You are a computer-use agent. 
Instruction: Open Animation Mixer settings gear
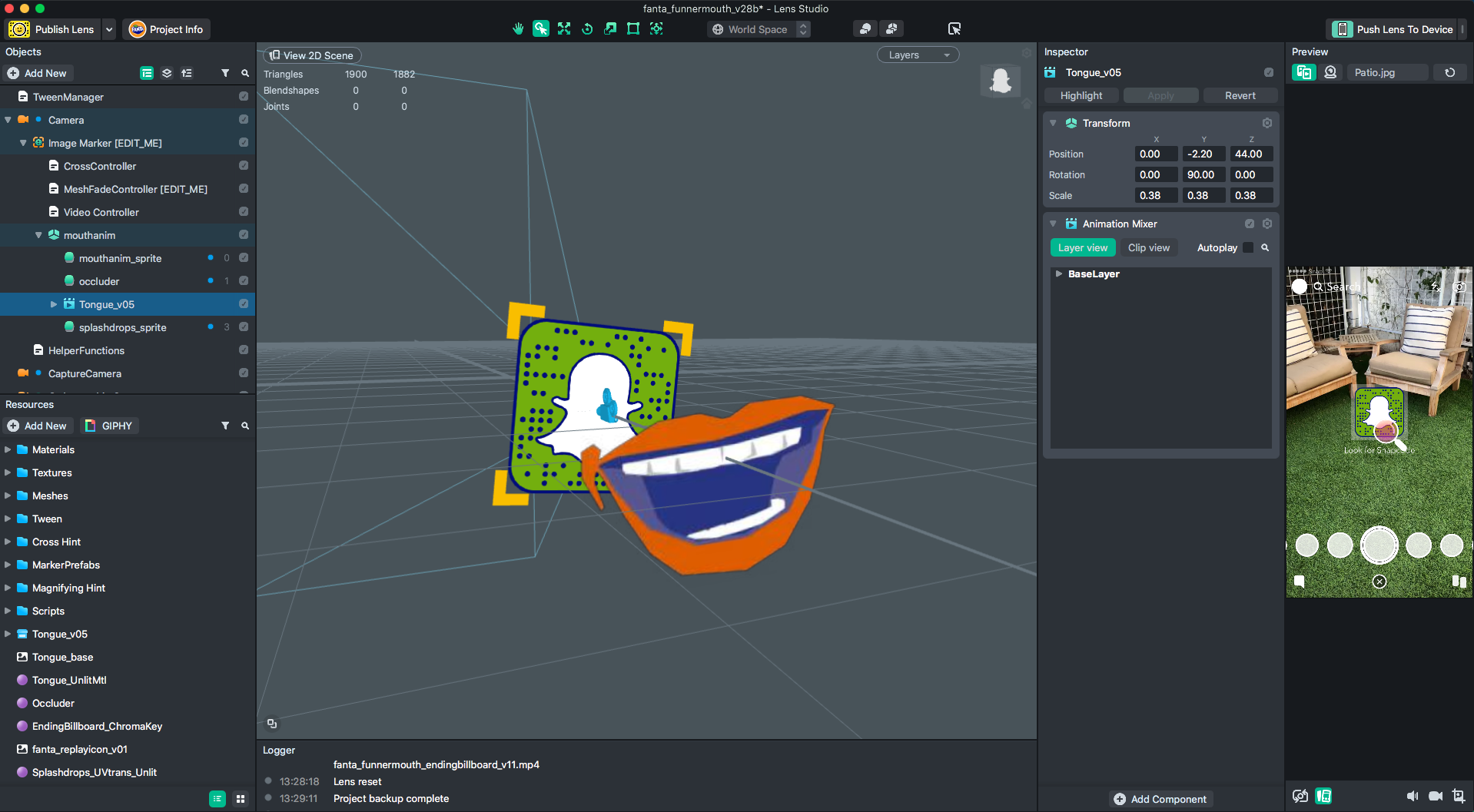tap(1267, 224)
